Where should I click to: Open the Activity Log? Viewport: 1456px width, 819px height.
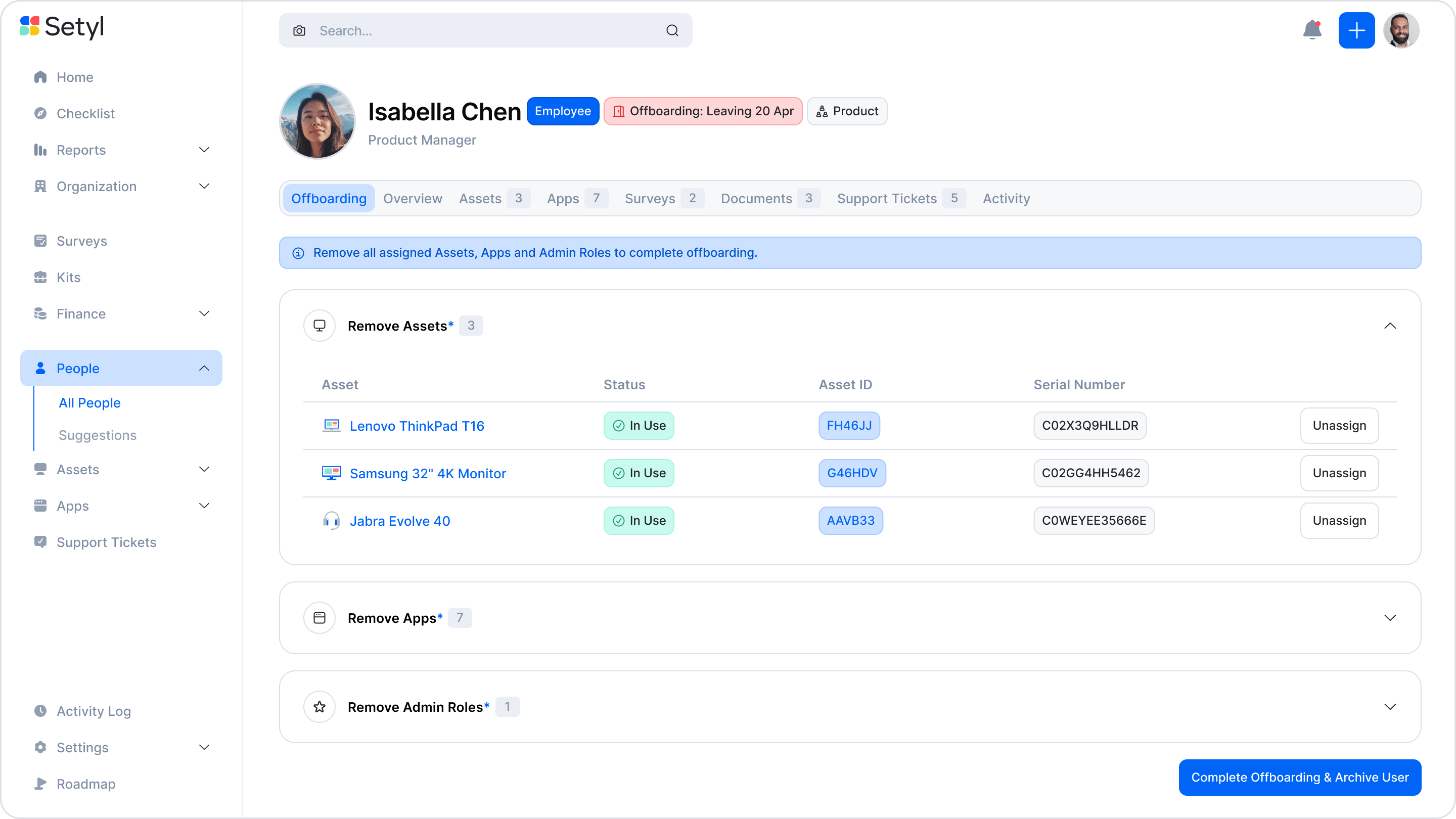93,711
